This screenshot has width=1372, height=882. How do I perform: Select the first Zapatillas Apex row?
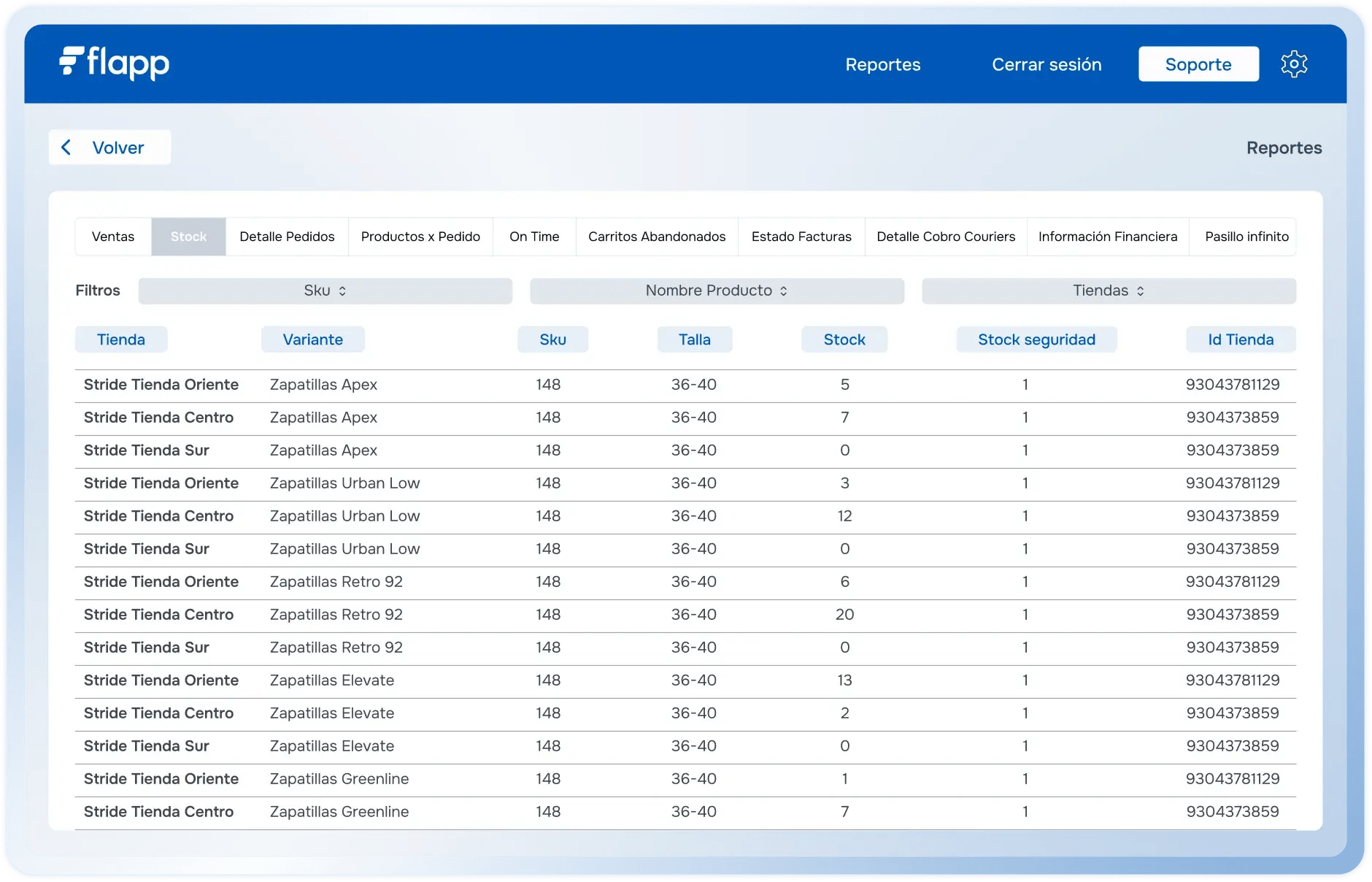323,385
